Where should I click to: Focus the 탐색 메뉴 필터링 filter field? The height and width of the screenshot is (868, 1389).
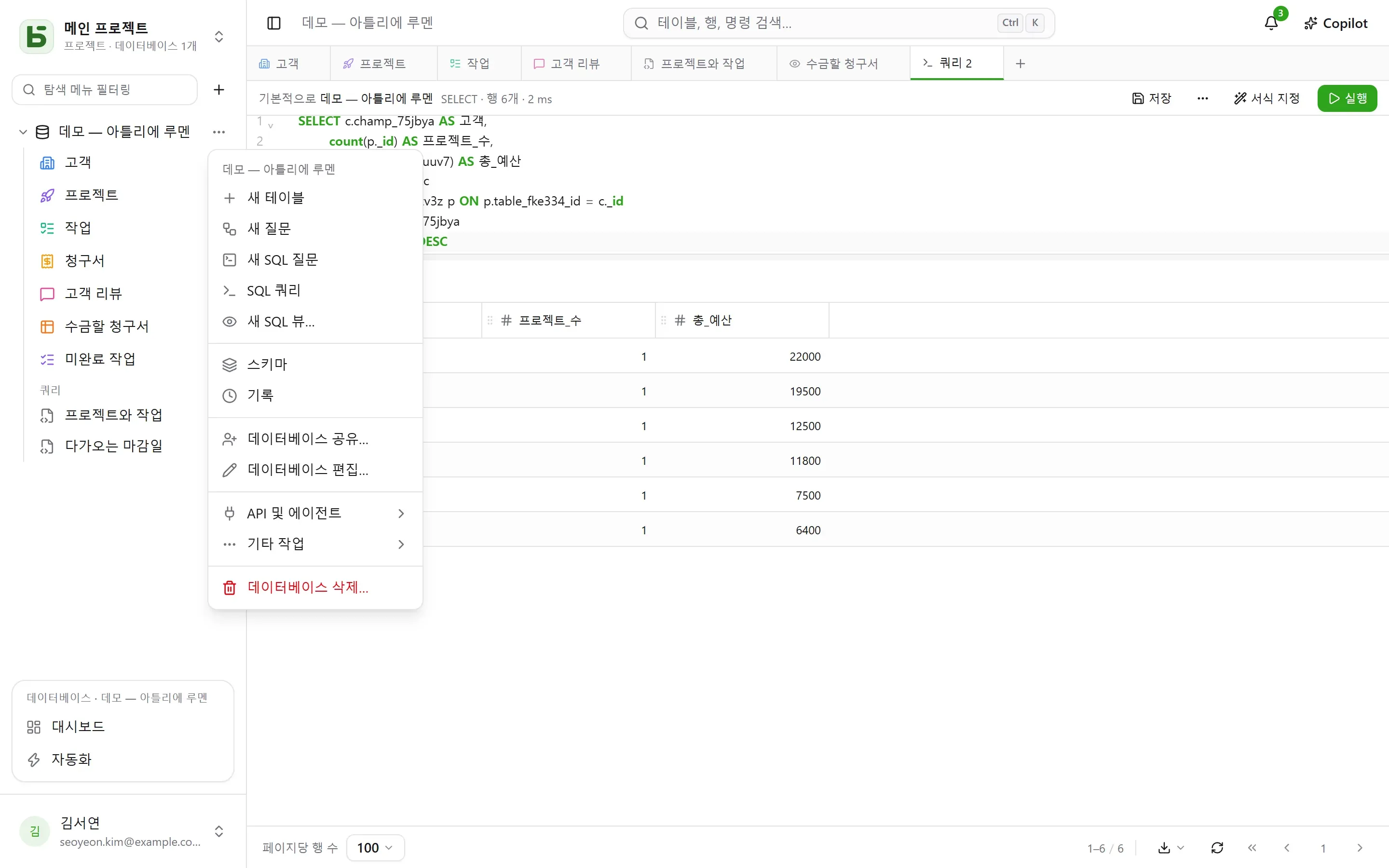tap(105, 90)
